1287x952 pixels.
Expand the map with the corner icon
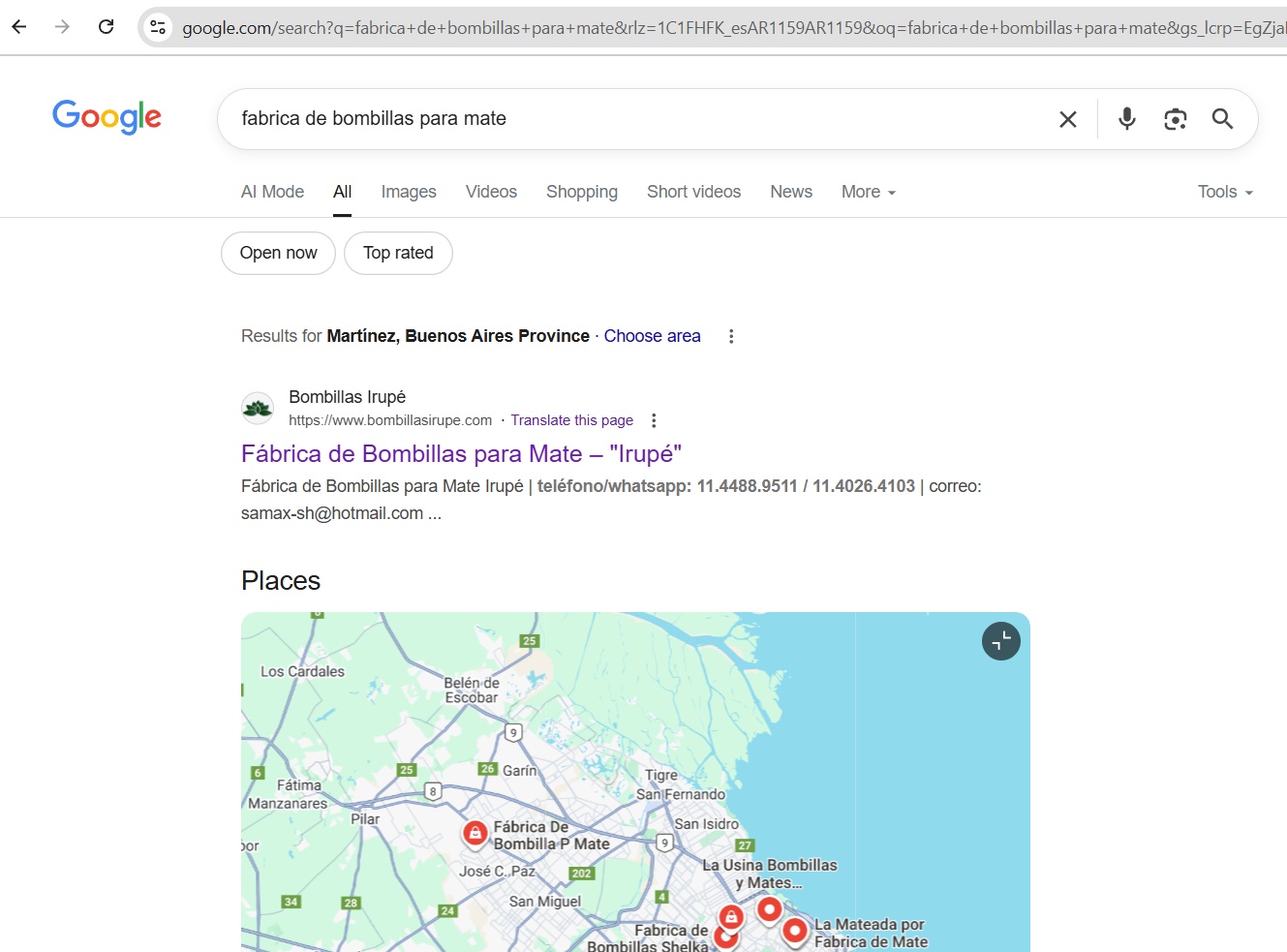click(1000, 640)
